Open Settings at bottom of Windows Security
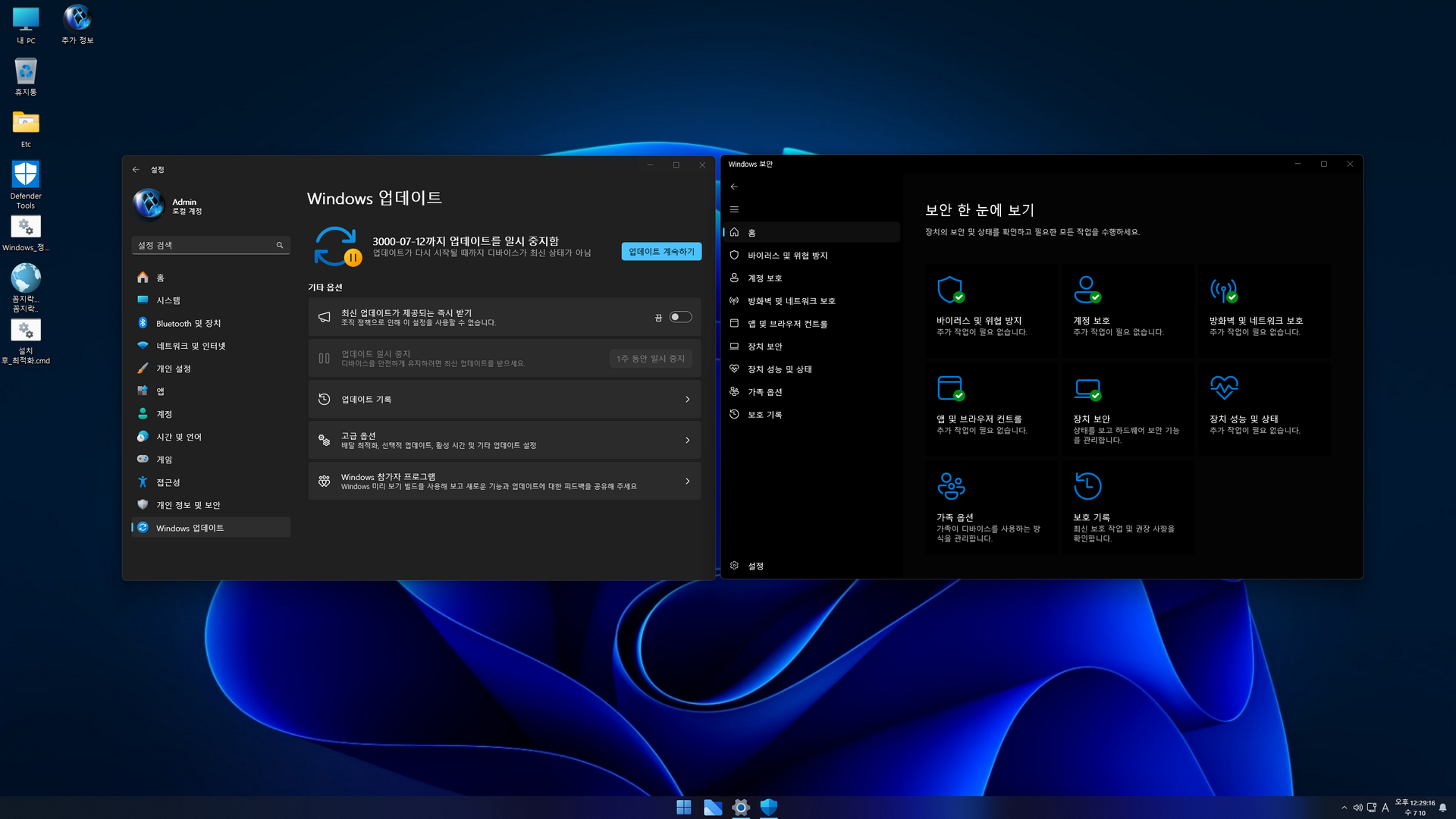The width and height of the screenshot is (1456, 819). 755,566
